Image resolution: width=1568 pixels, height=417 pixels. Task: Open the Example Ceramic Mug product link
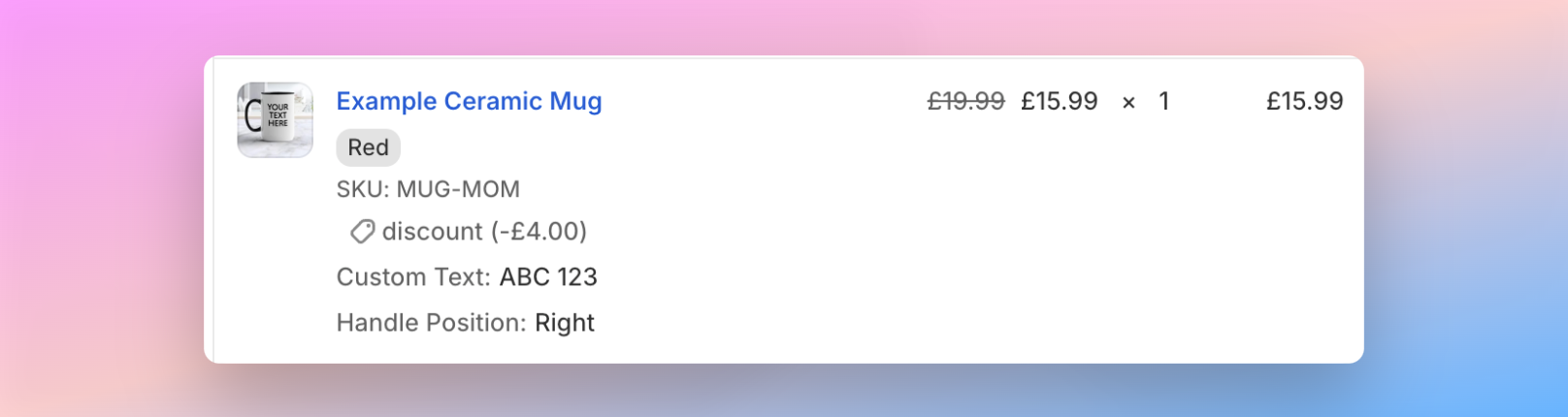pos(469,101)
